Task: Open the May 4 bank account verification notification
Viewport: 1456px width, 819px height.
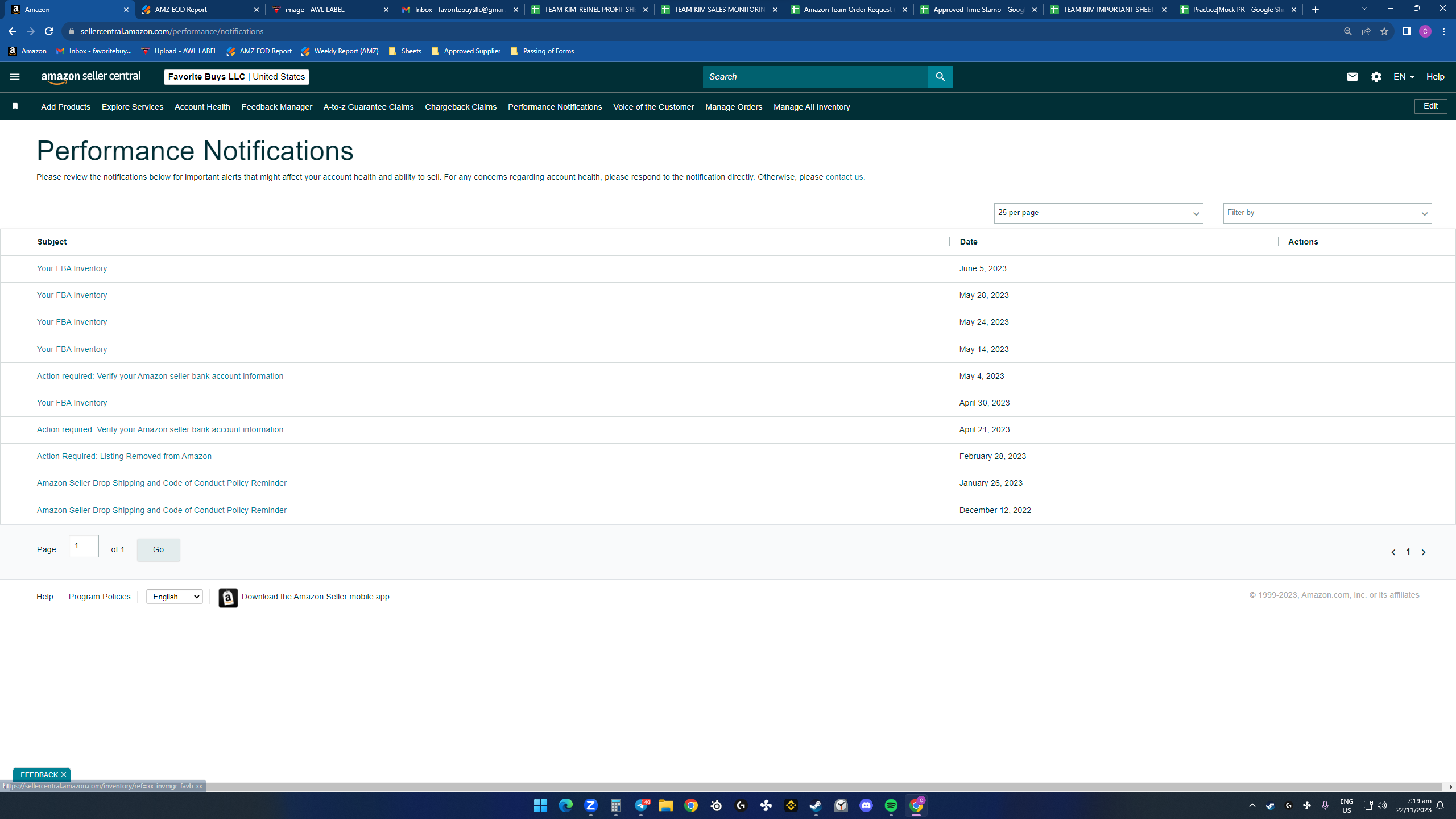Action: (x=160, y=376)
